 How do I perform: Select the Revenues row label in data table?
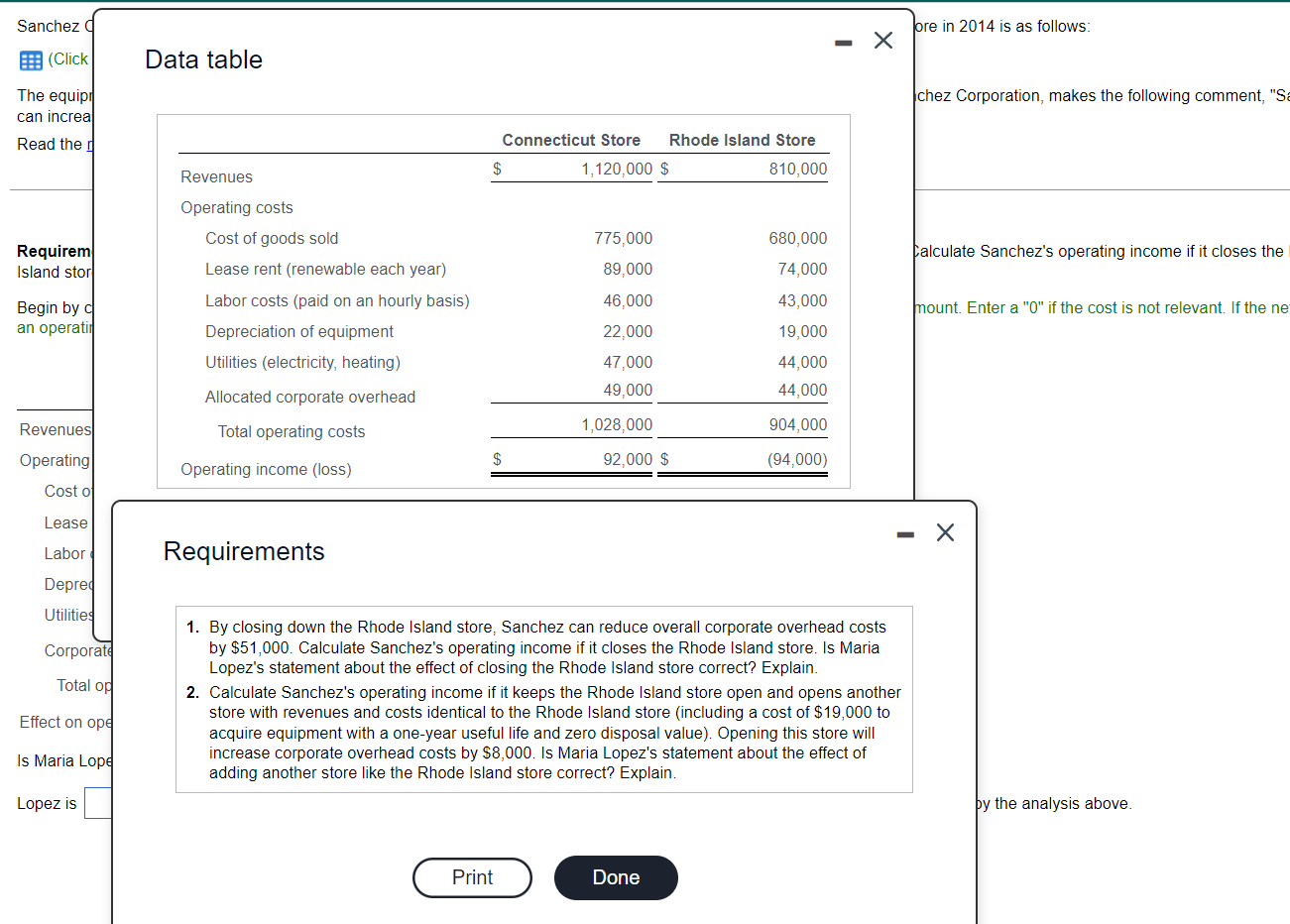216,176
